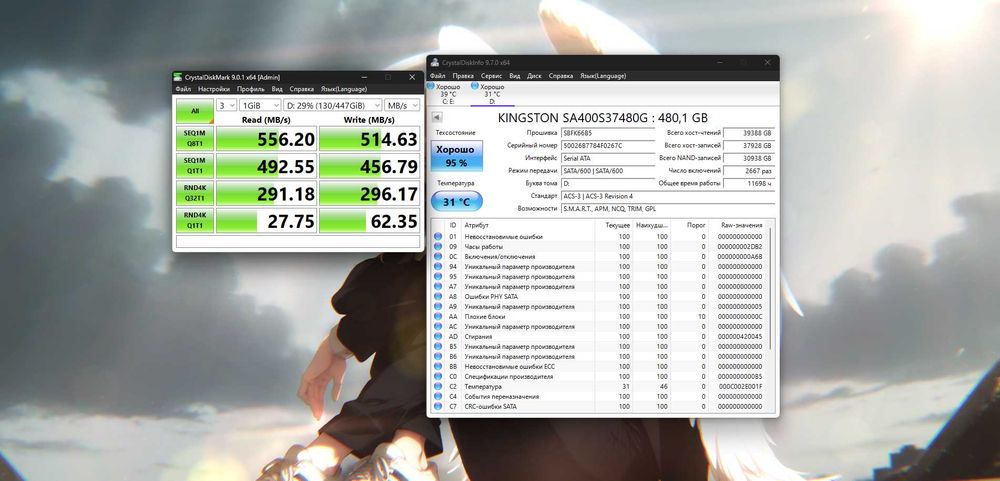Click the status orb of attribute B5
1000x481 pixels.
tap(438, 346)
